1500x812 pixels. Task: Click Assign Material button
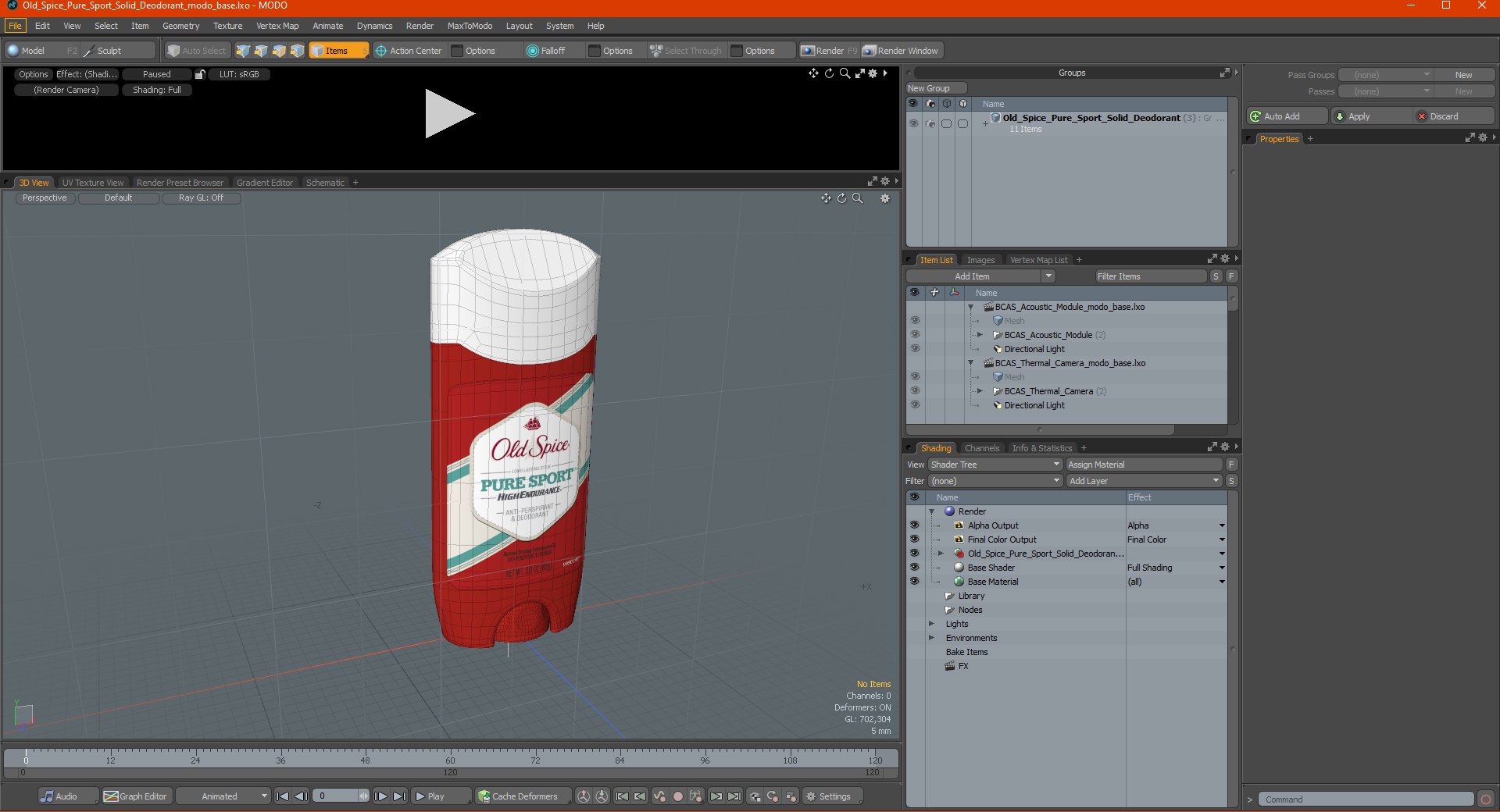pos(1144,465)
